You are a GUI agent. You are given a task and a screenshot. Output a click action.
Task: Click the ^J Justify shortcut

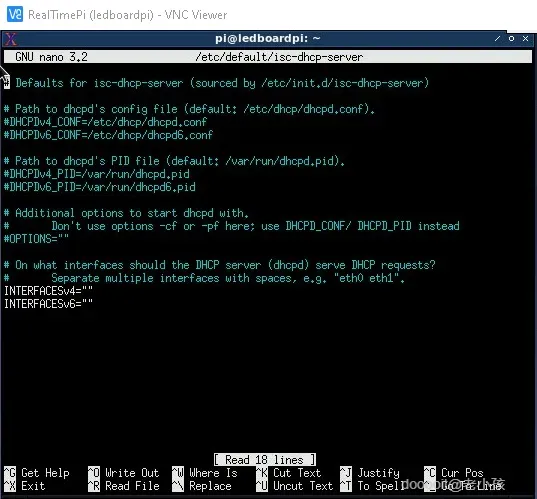(370, 473)
